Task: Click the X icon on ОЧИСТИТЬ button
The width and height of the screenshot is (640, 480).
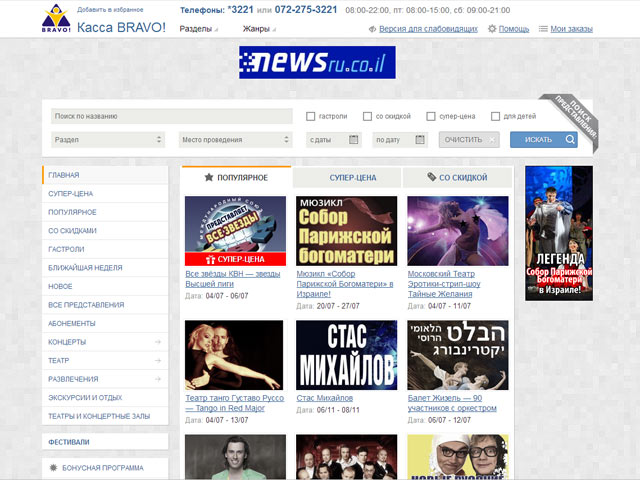Action: click(x=492, y=140)
